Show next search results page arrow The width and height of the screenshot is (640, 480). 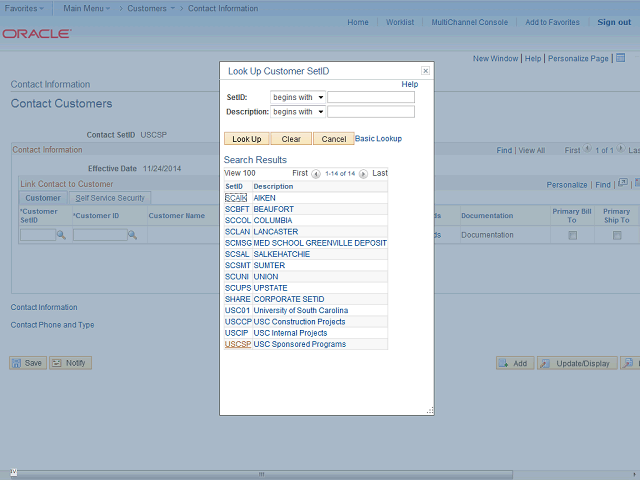363,174
